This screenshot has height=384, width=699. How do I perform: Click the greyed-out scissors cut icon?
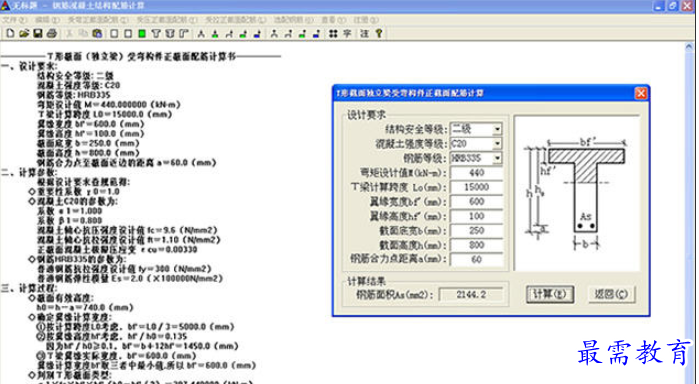coord(69,33)
